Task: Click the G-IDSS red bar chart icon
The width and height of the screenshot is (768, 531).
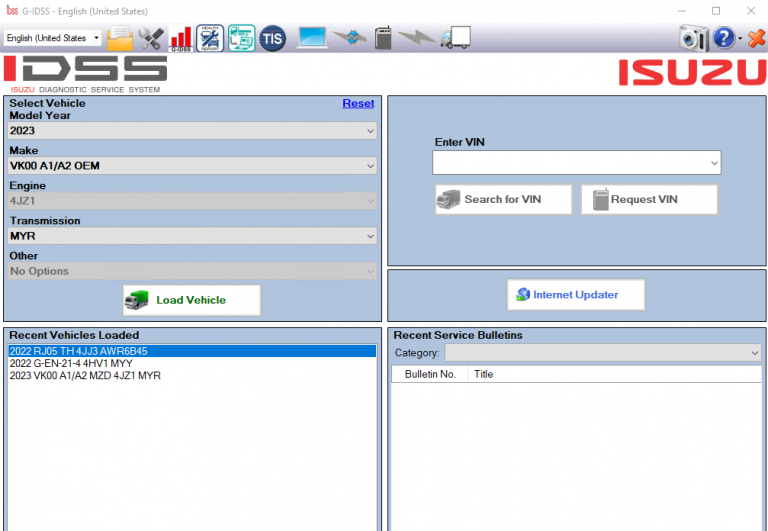Action: 181,39
